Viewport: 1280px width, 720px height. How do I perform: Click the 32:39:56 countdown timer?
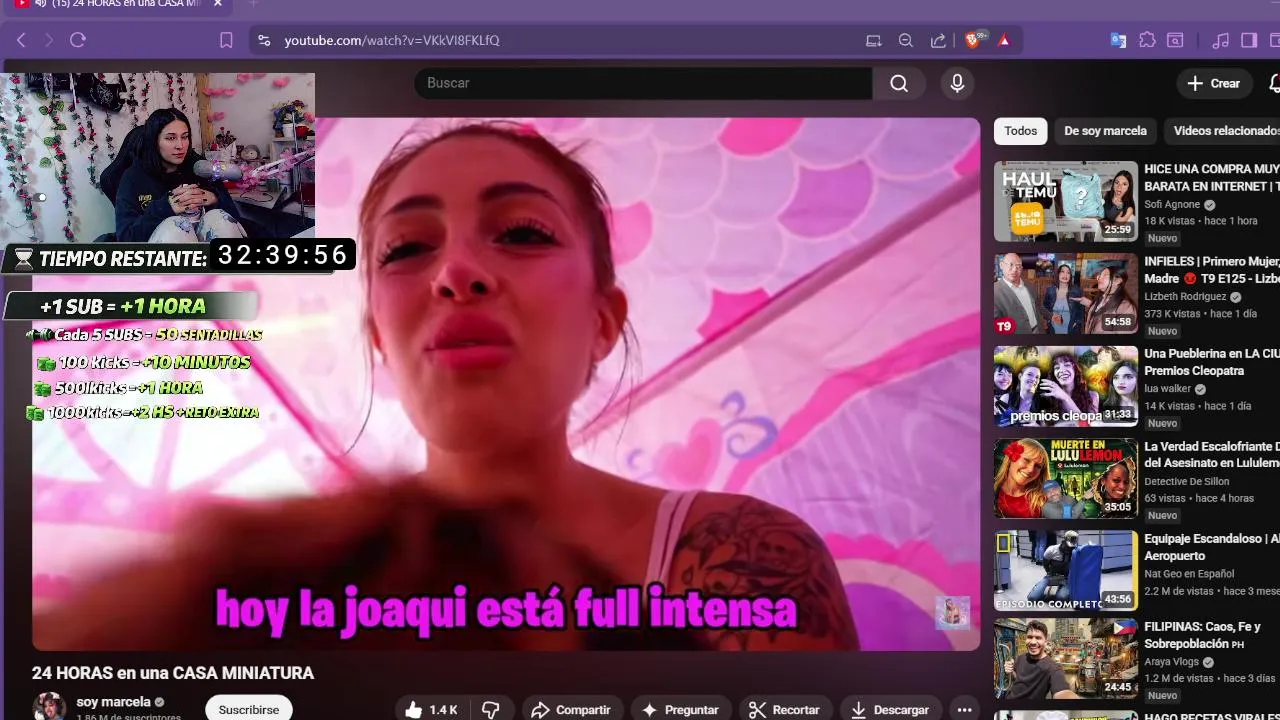[282, 256]
